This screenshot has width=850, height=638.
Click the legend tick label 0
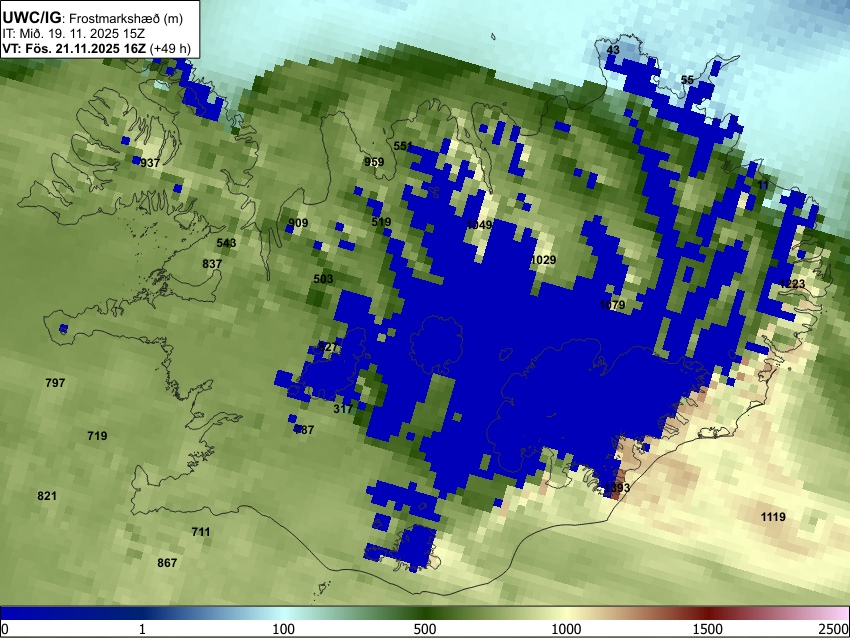[x=5, y=629]
